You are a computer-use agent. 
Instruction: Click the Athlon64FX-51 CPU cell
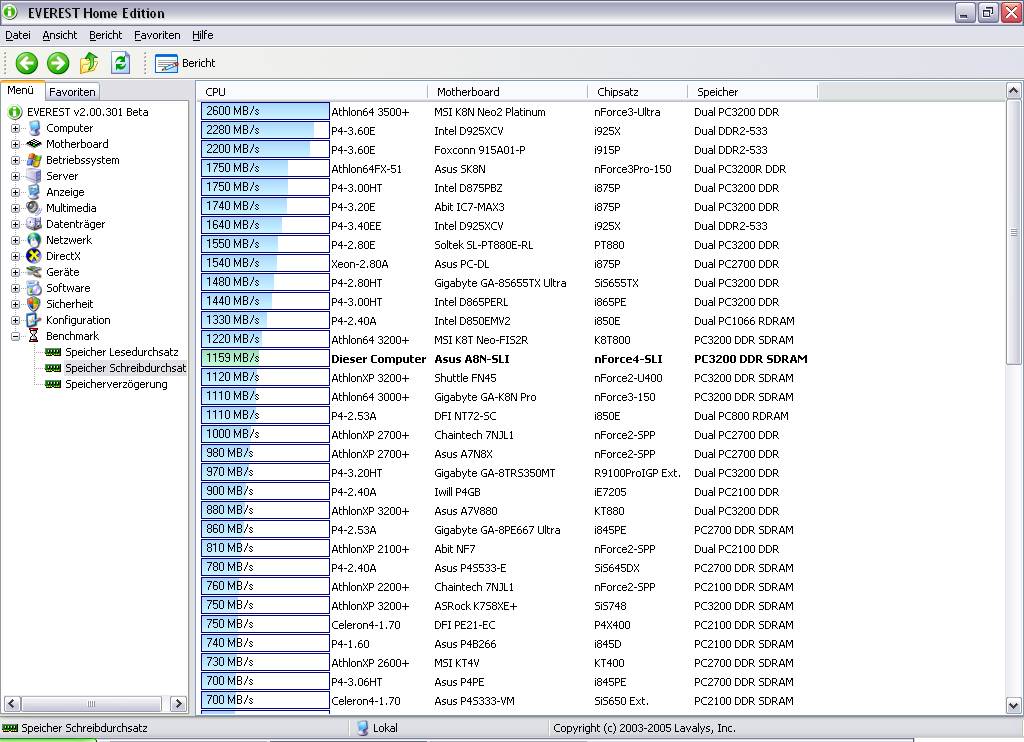(x=366, y=169)
